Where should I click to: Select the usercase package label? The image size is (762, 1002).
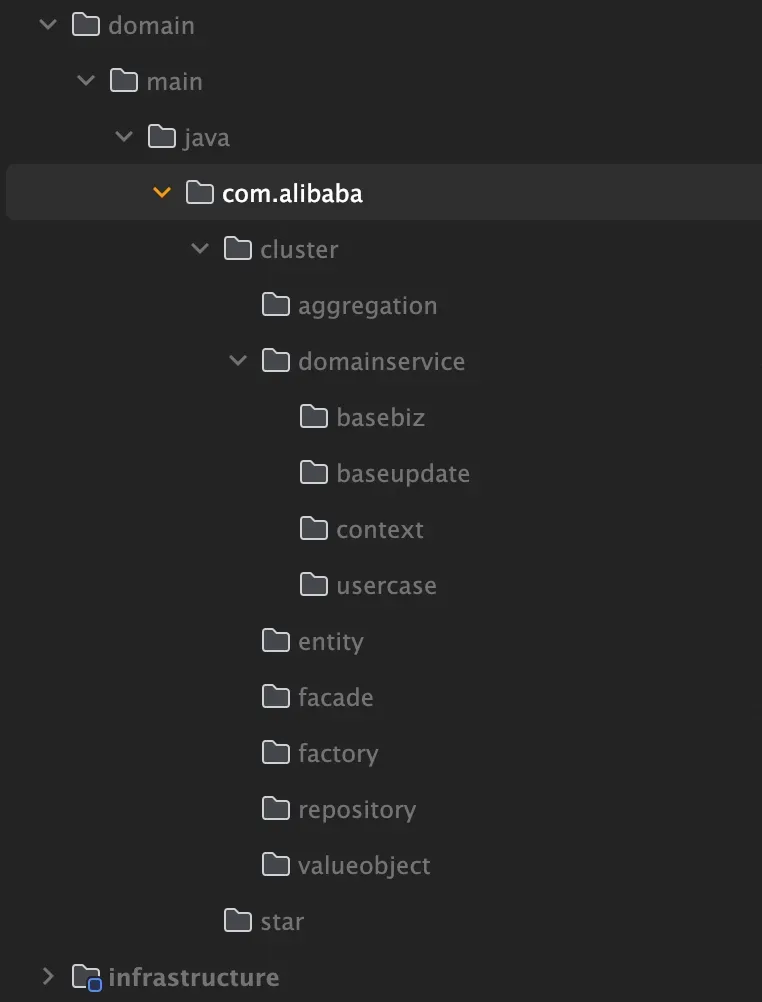coord(386,585)
